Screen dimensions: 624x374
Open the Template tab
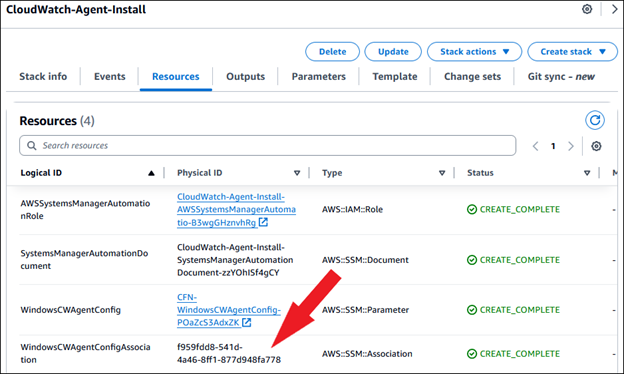(395, 76)
